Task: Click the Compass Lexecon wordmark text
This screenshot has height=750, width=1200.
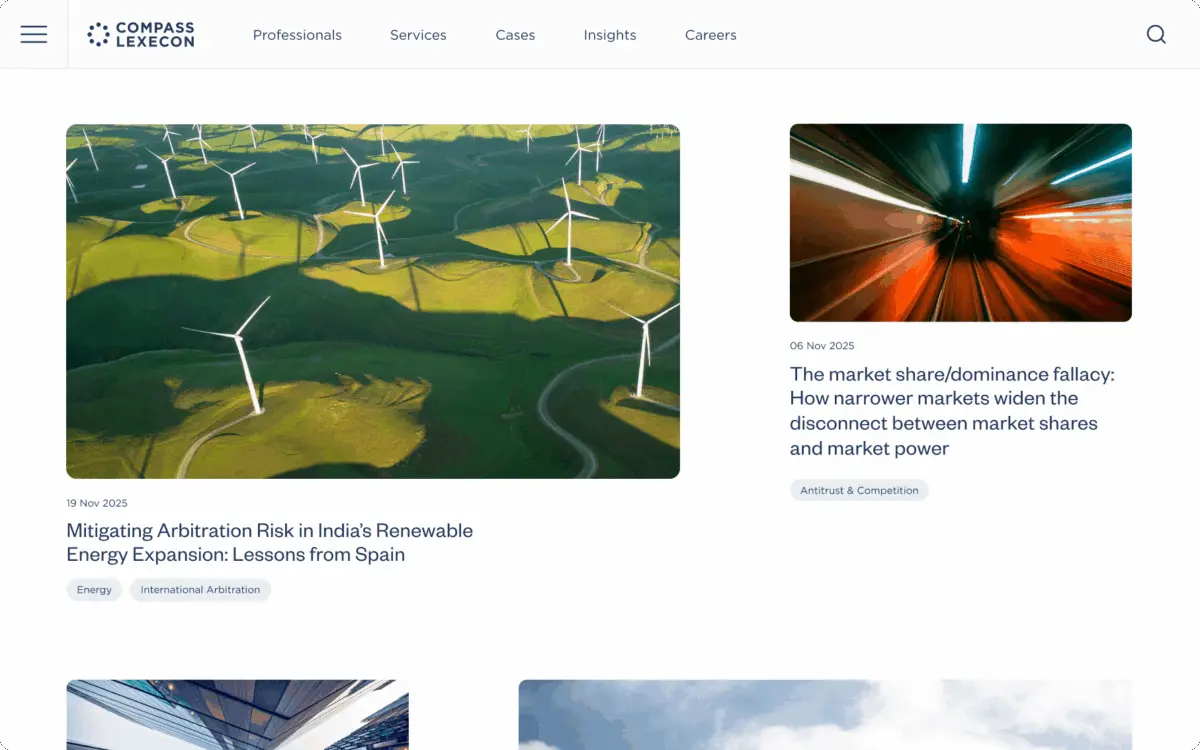Action: [x=155, y=35]
